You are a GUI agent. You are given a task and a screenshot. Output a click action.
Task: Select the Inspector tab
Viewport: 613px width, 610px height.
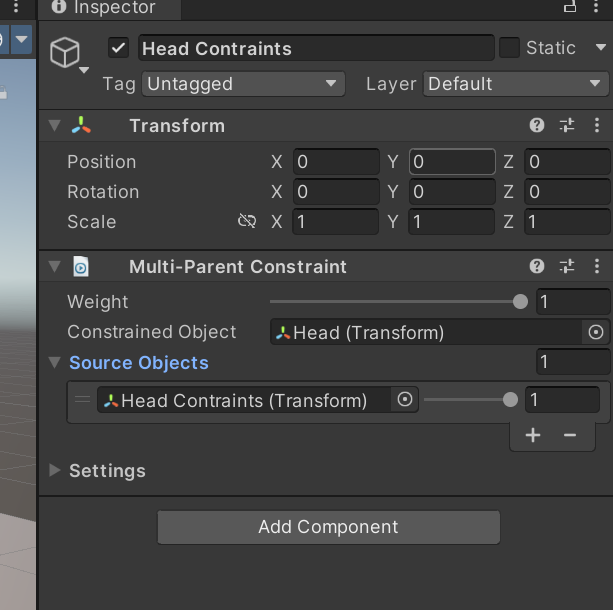[109, 8]
